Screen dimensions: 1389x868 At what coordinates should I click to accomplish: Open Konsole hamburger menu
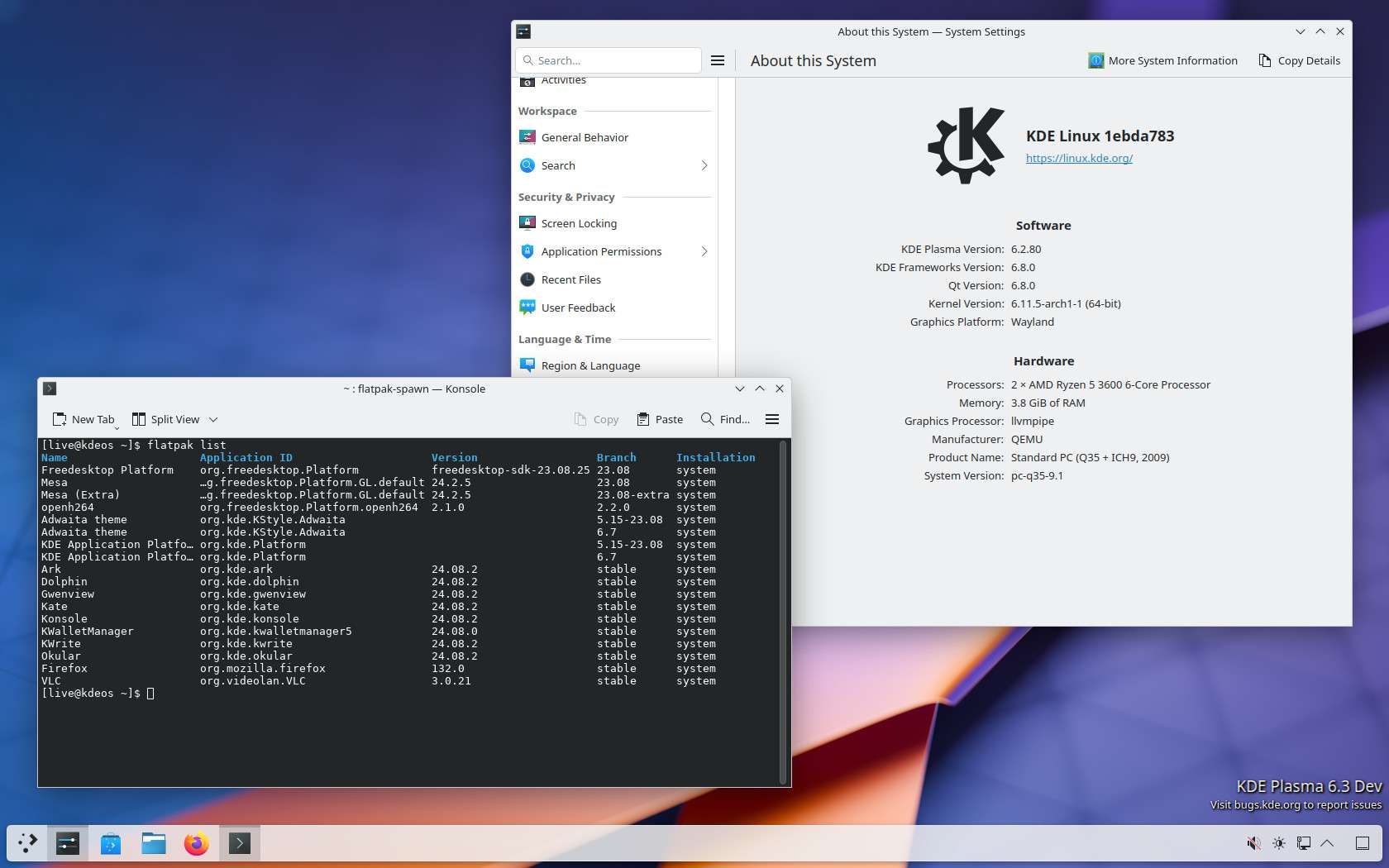point(772,419)
